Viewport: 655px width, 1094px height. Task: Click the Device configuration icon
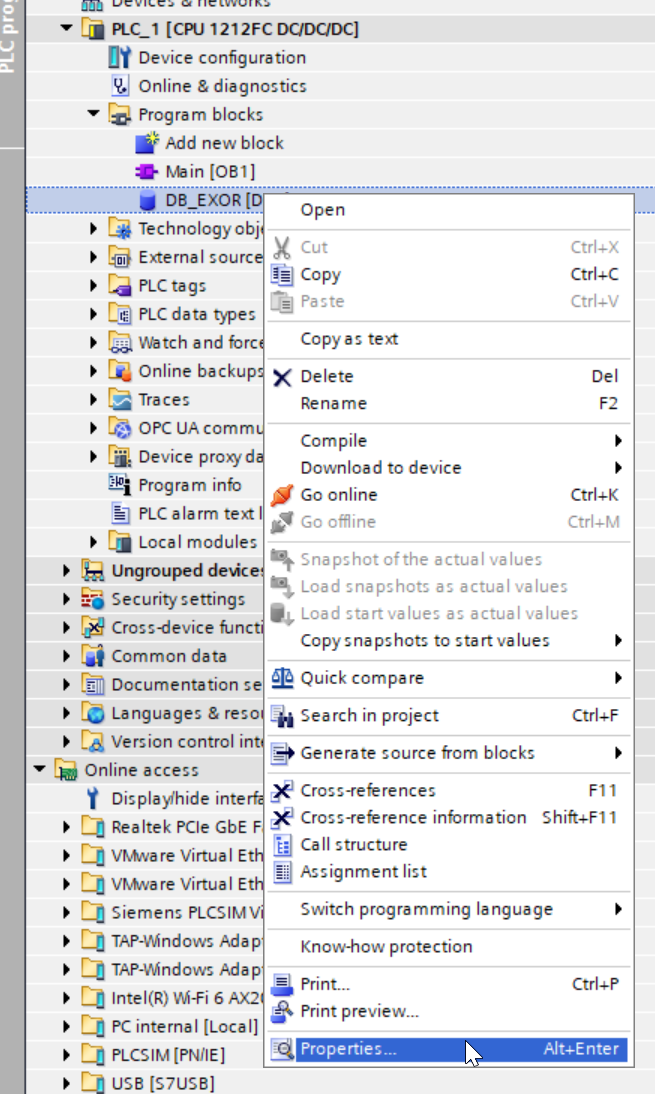tap(120, 57)
